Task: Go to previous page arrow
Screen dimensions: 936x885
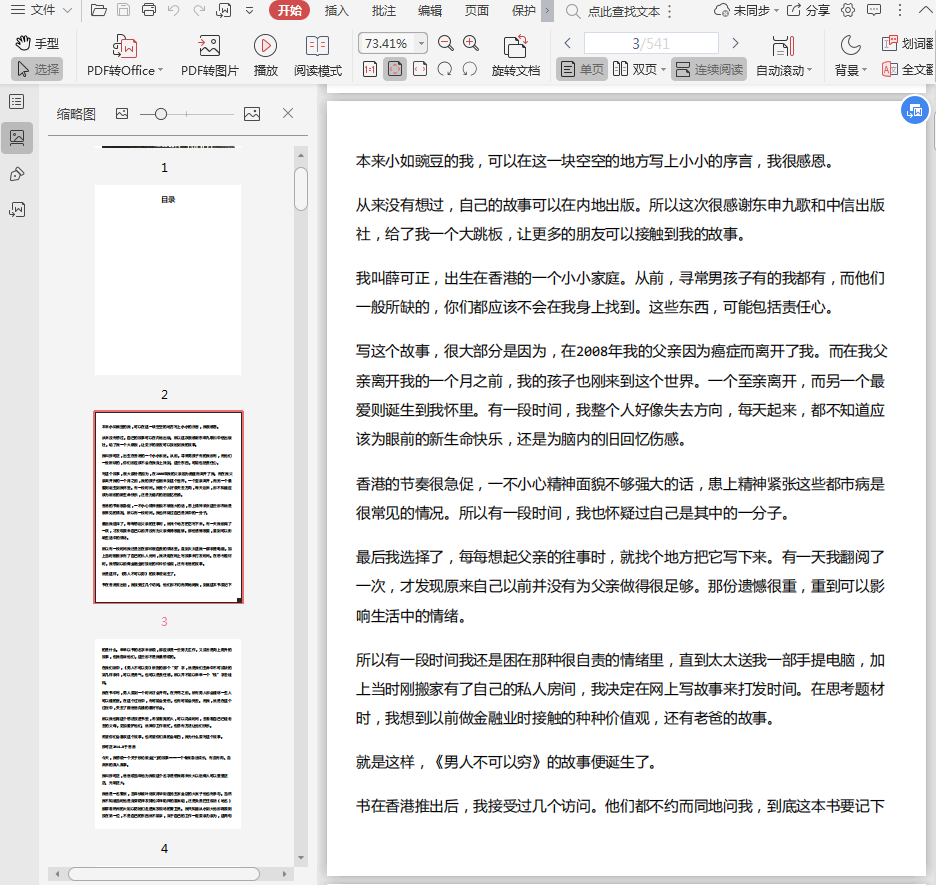Action: [x=568, y=43]
